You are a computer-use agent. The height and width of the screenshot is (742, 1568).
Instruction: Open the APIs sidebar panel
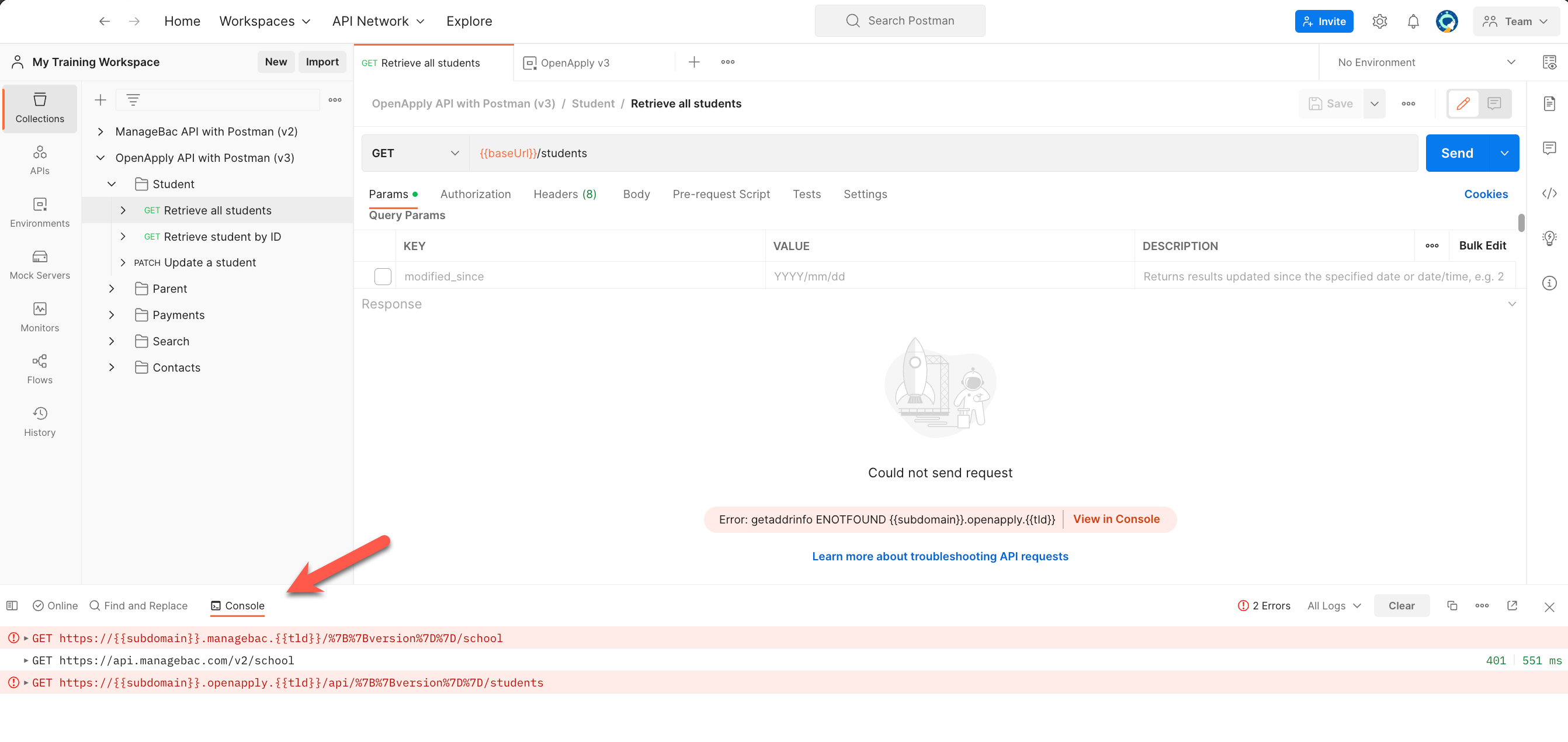[40, 160]
